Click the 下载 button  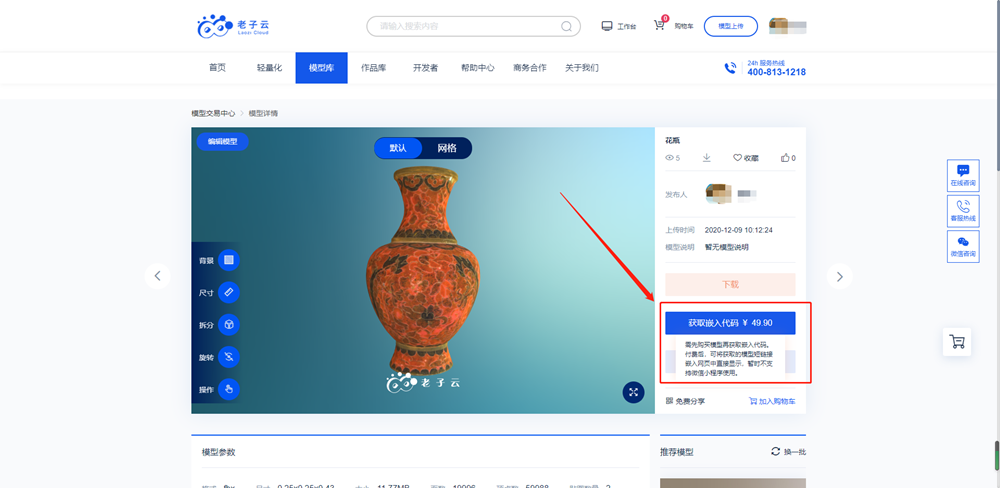coord(730,285)
